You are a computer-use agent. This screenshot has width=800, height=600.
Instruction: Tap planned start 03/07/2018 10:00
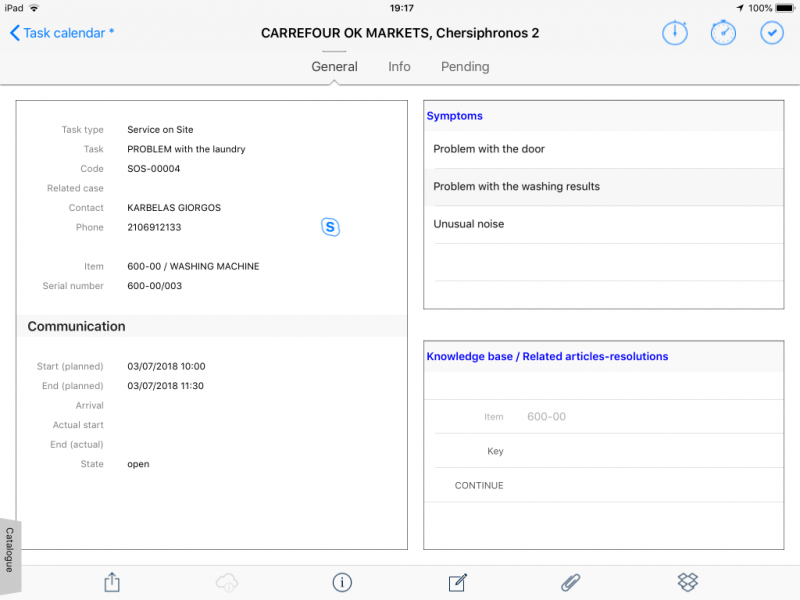click(x=166, y=366)
